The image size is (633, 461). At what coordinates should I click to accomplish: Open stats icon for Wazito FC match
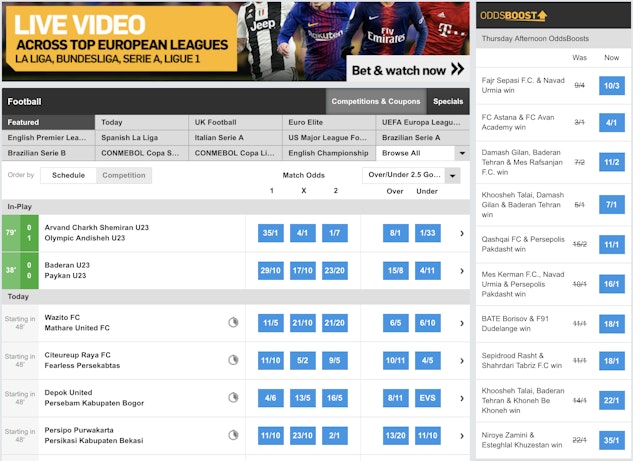pos(233,323)
